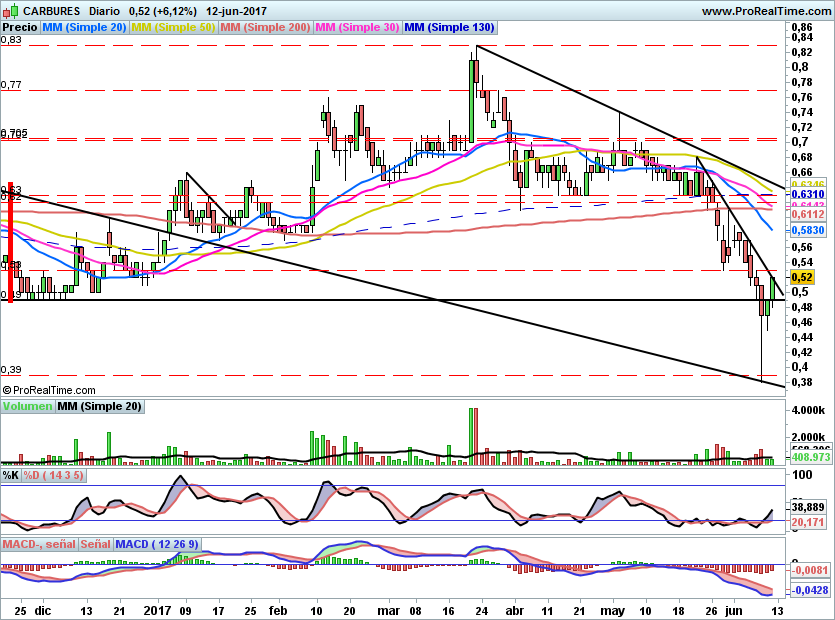This screenshot has width=835, height=620.
Task: Select the %K stochastic label
Action: coord(11,475)
